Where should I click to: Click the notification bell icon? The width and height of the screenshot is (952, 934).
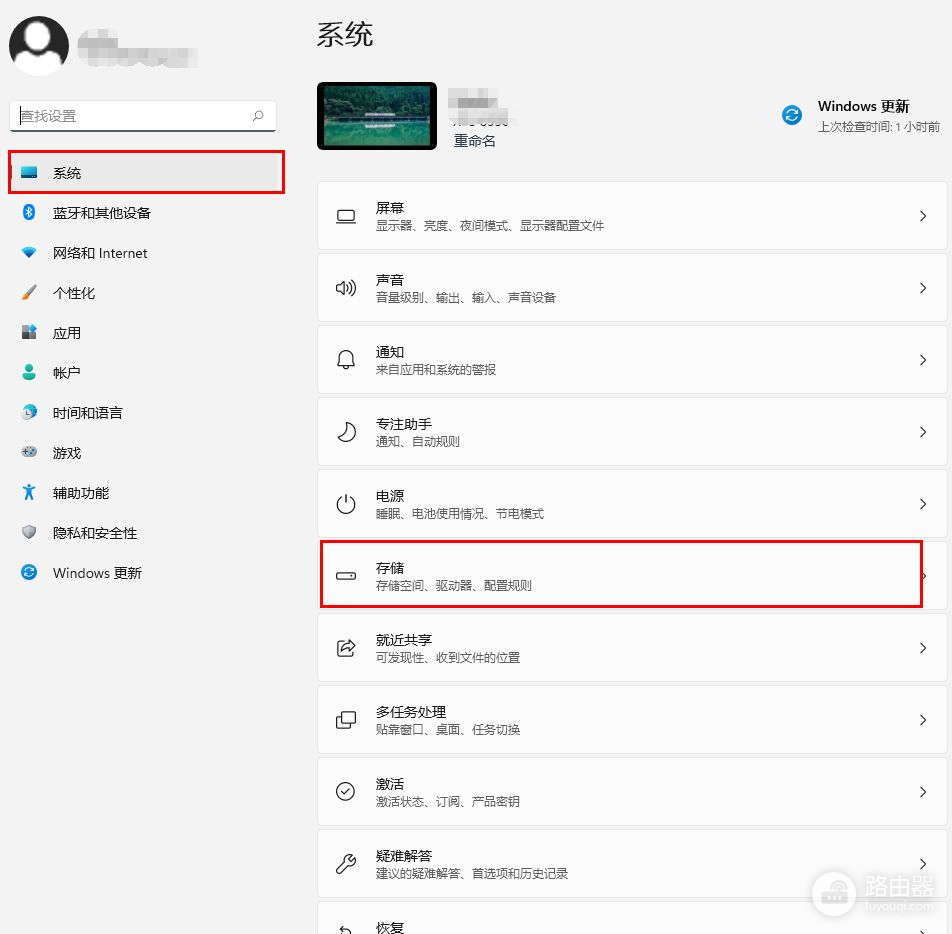[x=346, y=360]
